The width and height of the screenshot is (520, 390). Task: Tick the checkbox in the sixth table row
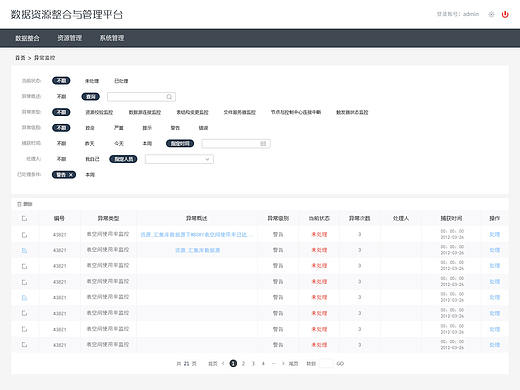click(x=24, y=313)
